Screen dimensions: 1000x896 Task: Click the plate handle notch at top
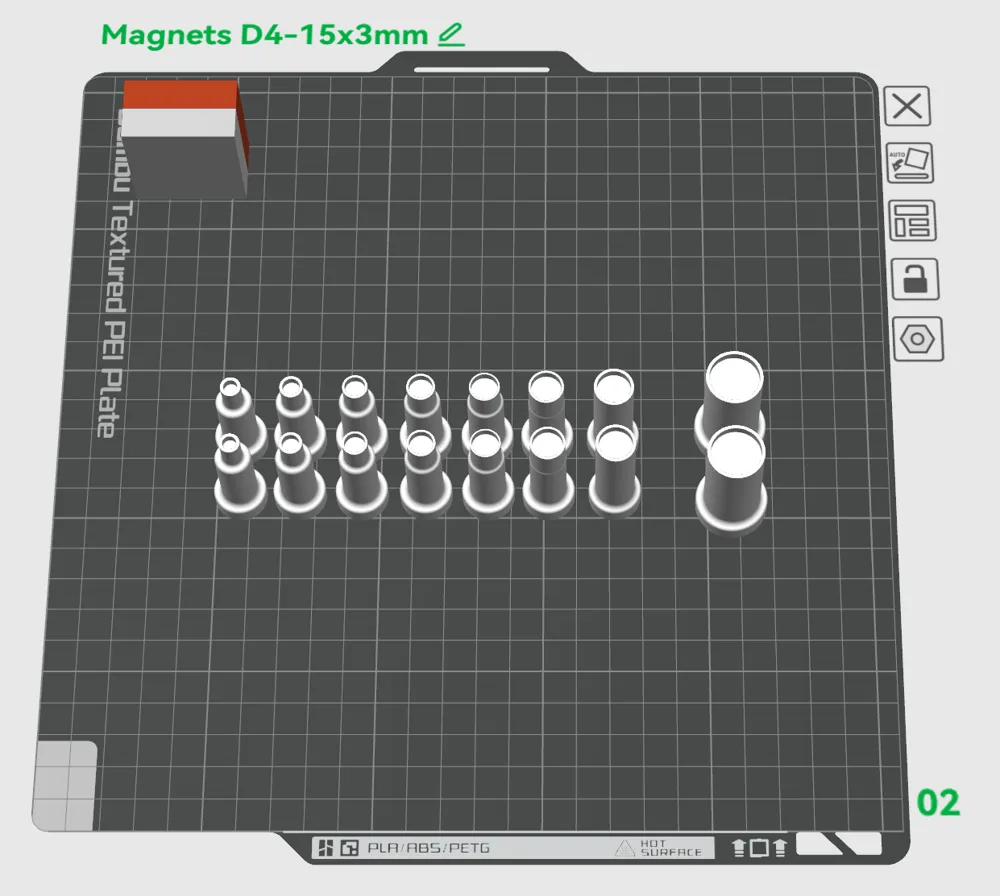(x=482, y=69)
